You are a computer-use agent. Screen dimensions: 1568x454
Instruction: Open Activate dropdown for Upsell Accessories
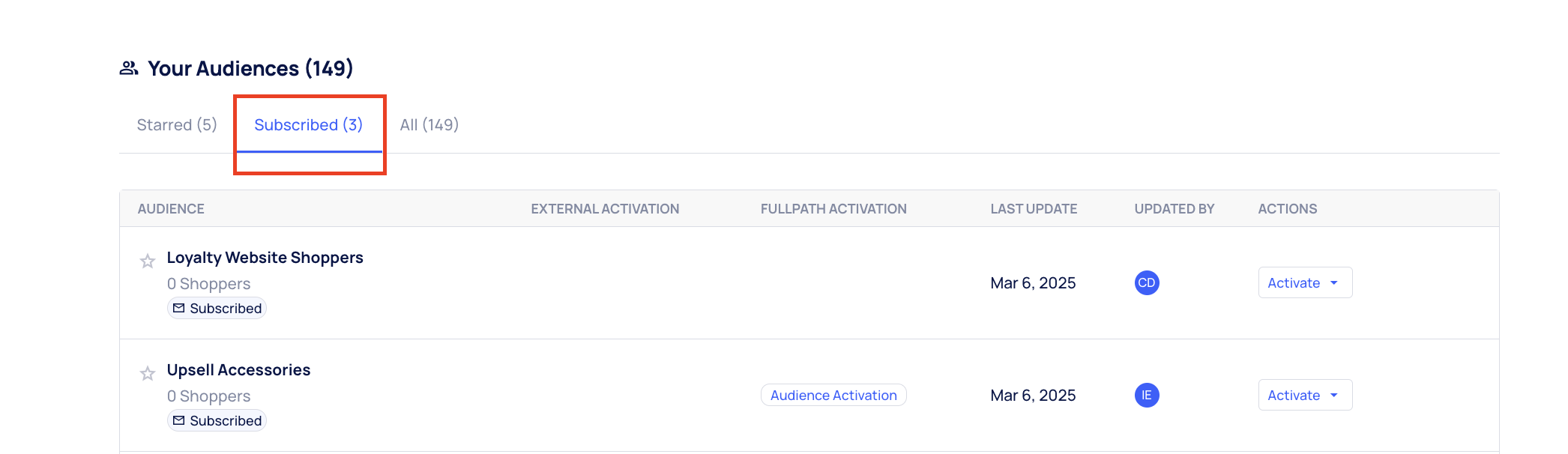point(1304,395)
